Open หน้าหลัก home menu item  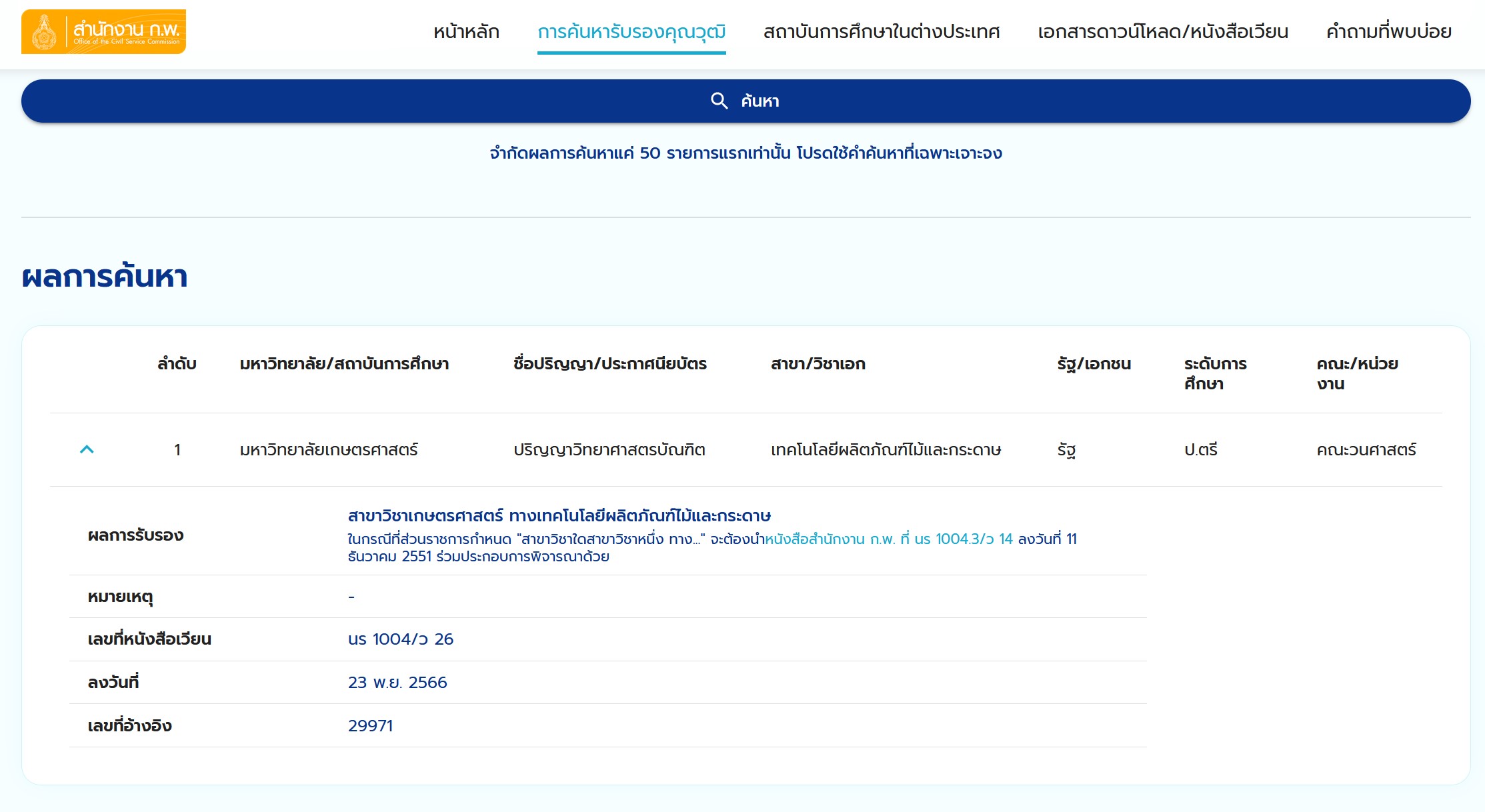coord(466,31)
